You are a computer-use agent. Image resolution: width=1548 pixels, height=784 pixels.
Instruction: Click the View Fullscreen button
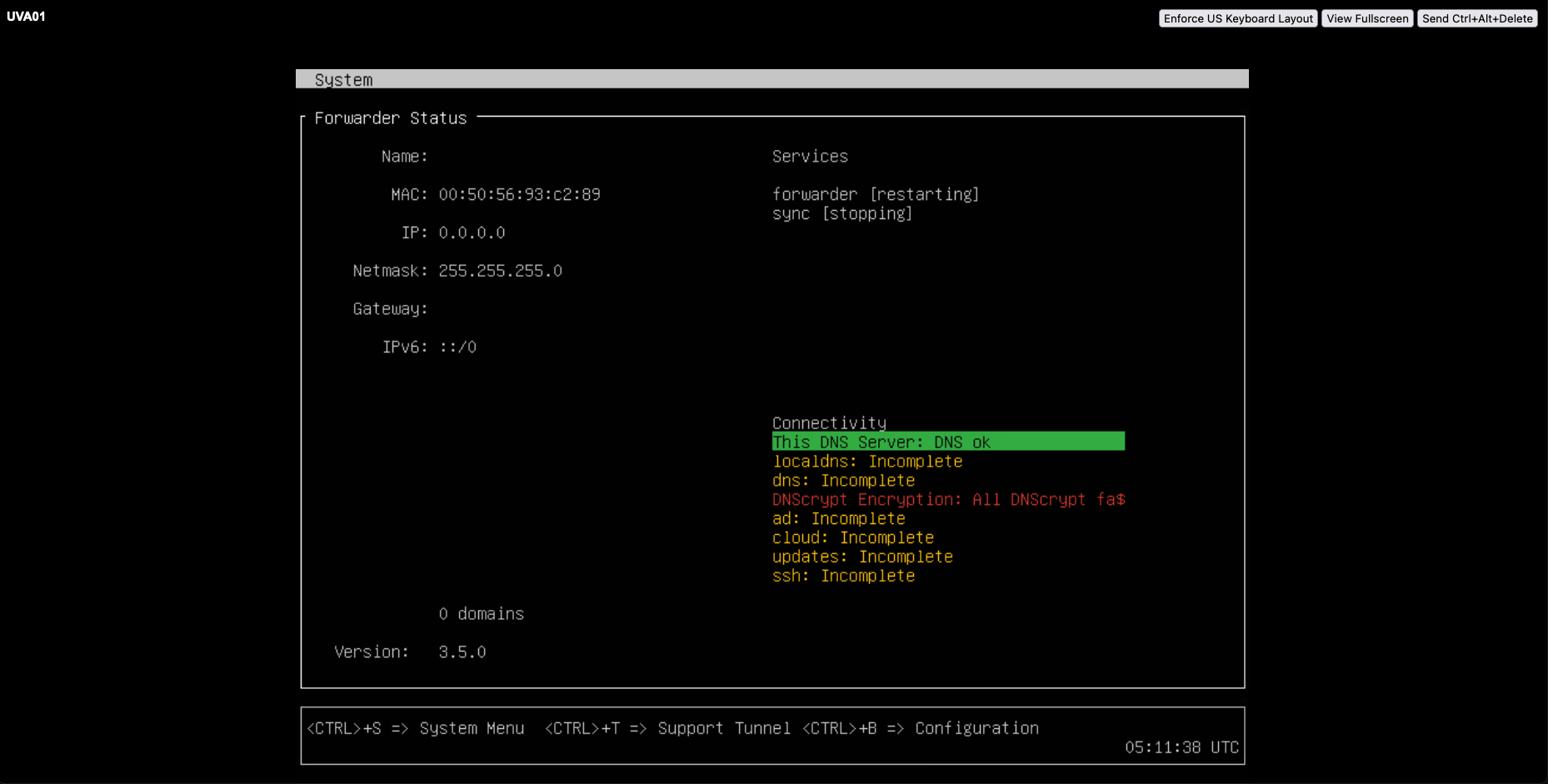pos(1366,18)
